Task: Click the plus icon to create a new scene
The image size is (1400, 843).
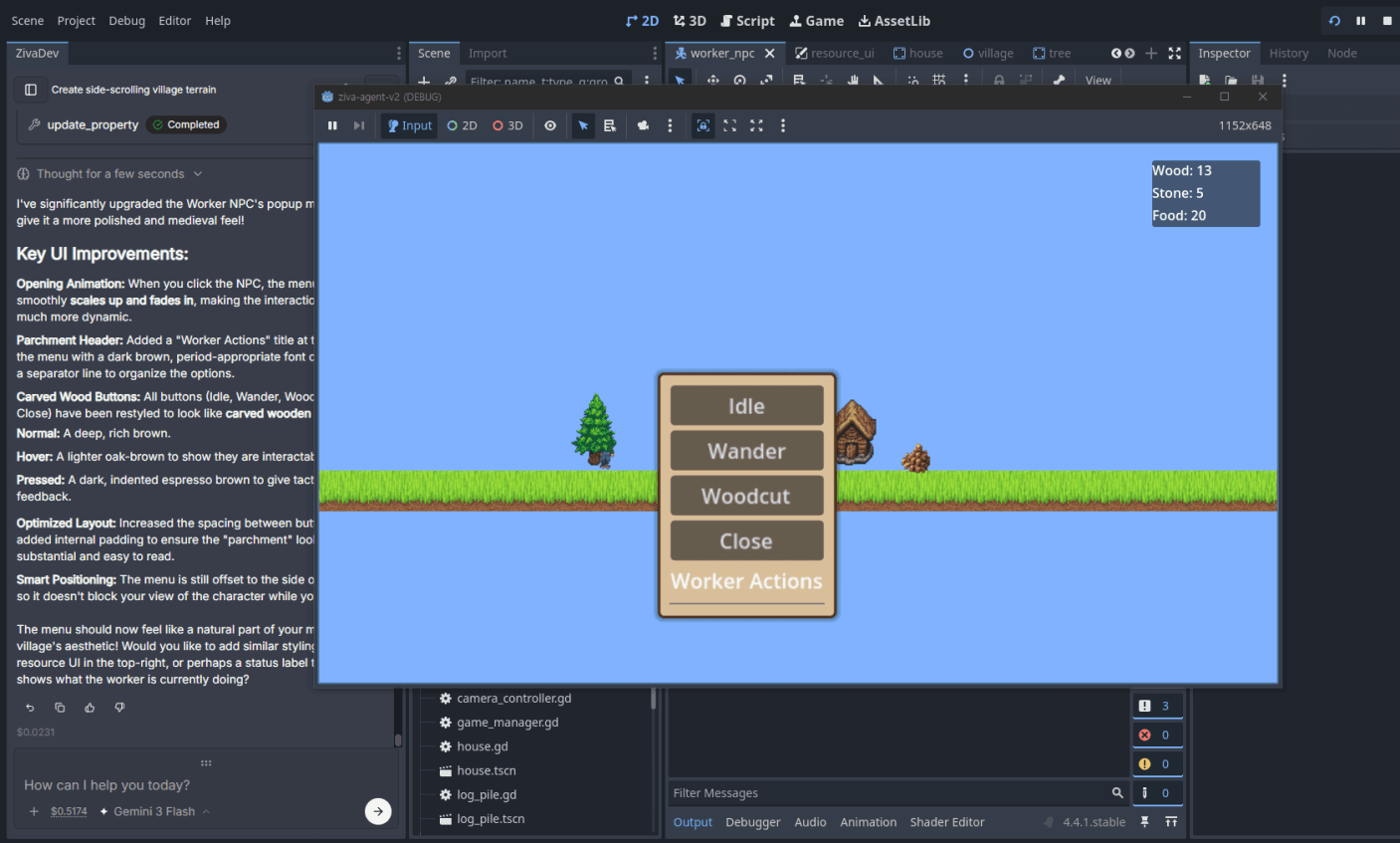Action: 1150,53
